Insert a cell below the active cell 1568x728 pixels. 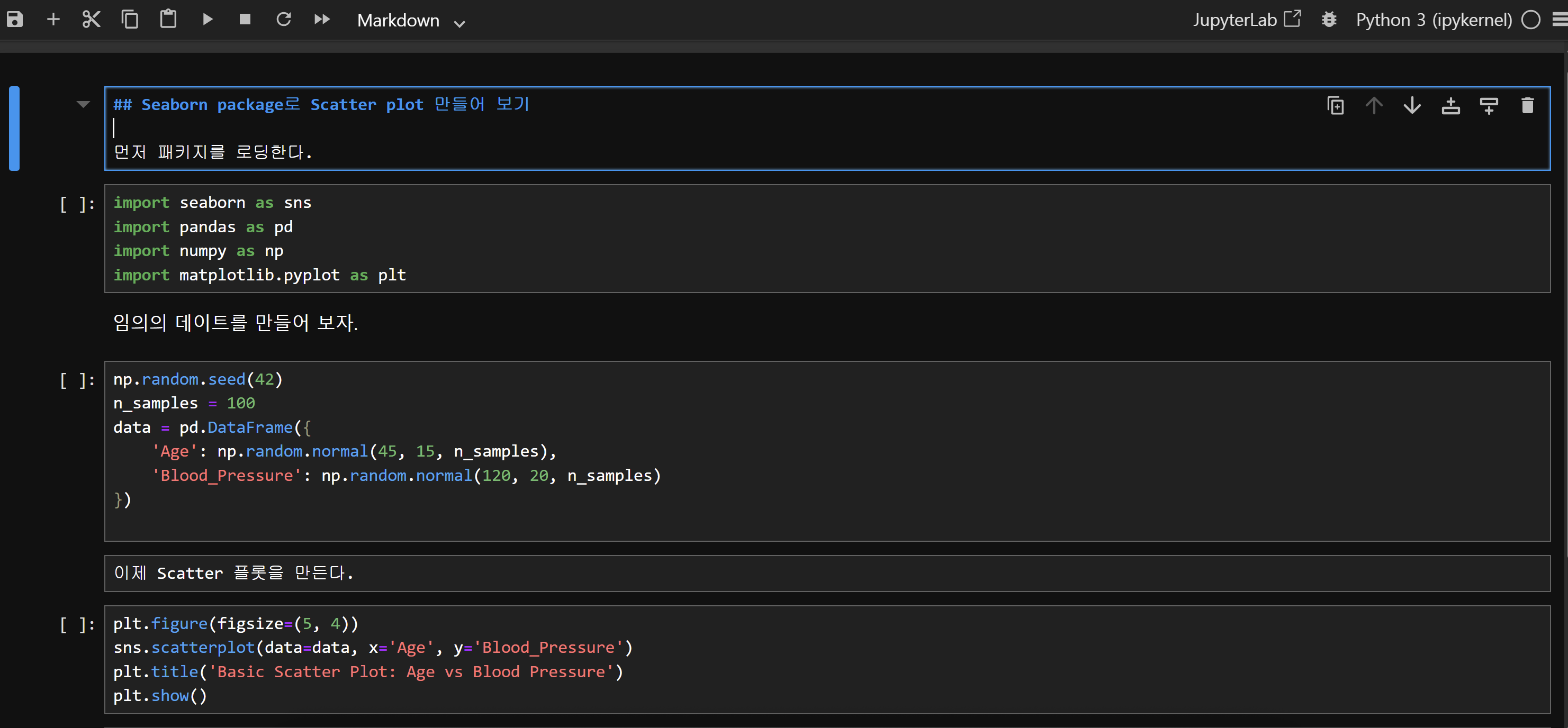[1489, 106]
